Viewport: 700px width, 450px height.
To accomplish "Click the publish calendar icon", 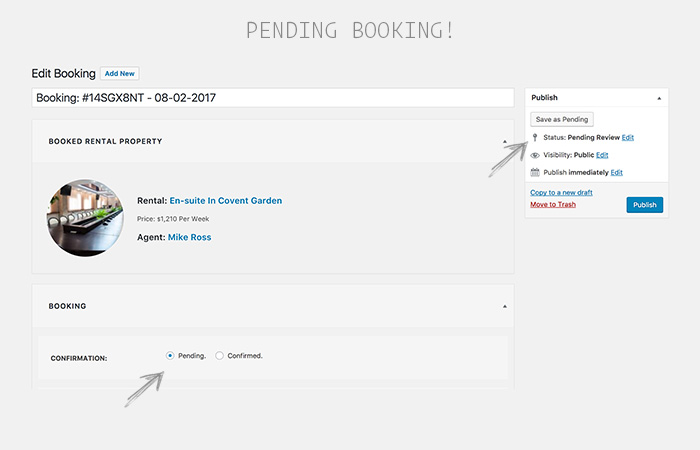I will (x=535, y=172).
